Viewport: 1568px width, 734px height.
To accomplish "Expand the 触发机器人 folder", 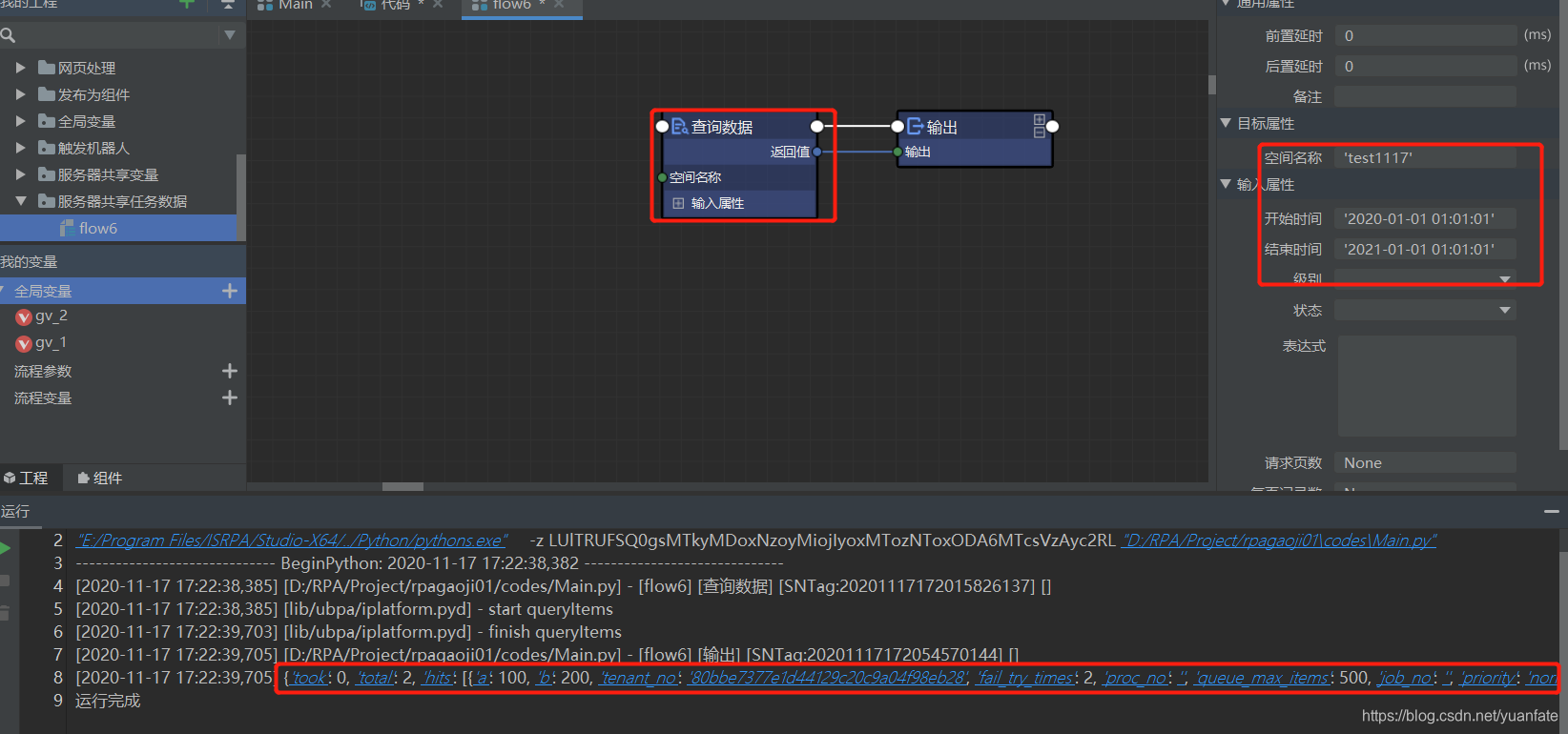I will [x=20, y=148].
